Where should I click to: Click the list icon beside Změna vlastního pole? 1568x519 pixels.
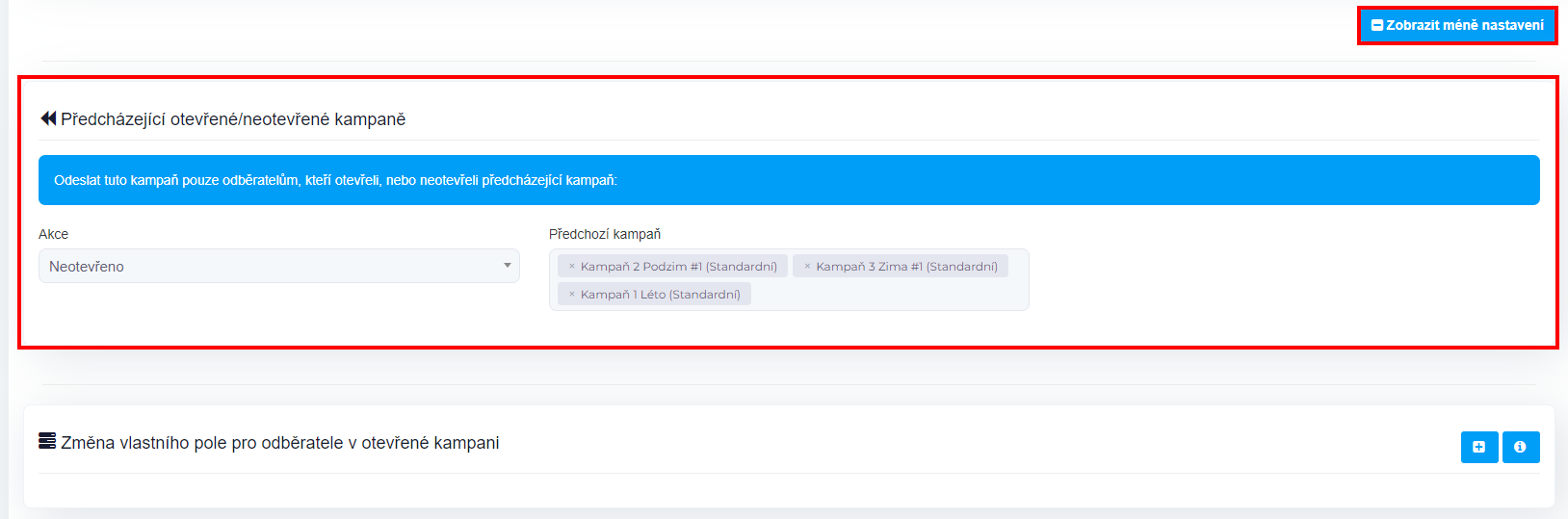[47, 441]
